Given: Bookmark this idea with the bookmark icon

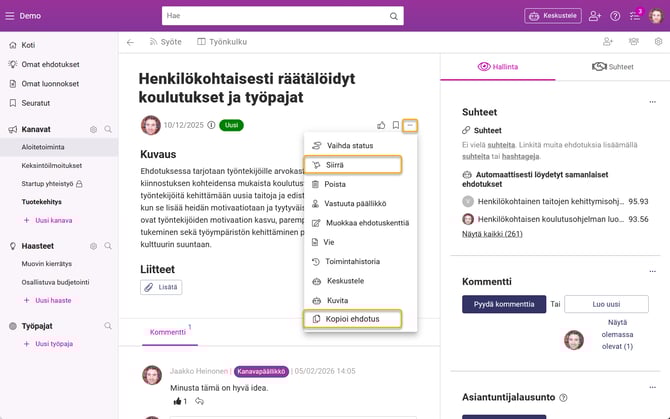Looking at the screenshot, I should coord(396,125).
